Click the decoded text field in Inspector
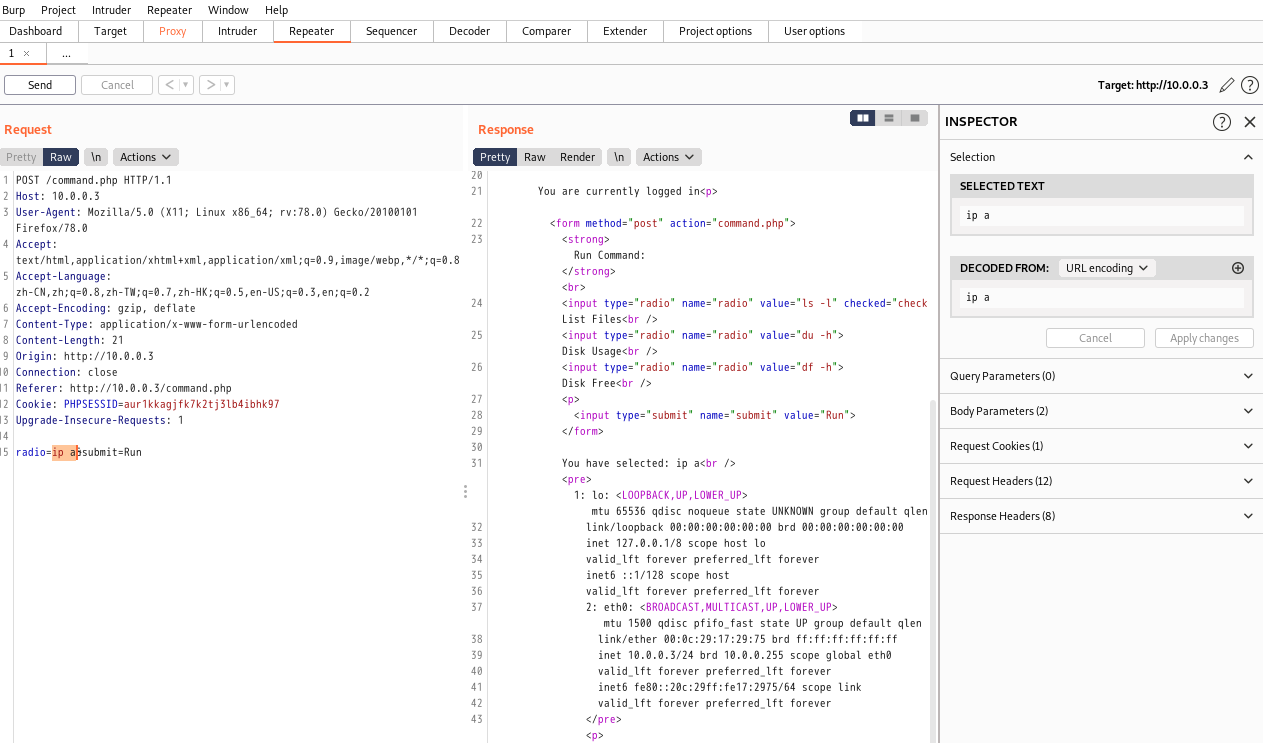This screenshot has height=743, width=1263. pyautogui.click(x=1101, y=297)
